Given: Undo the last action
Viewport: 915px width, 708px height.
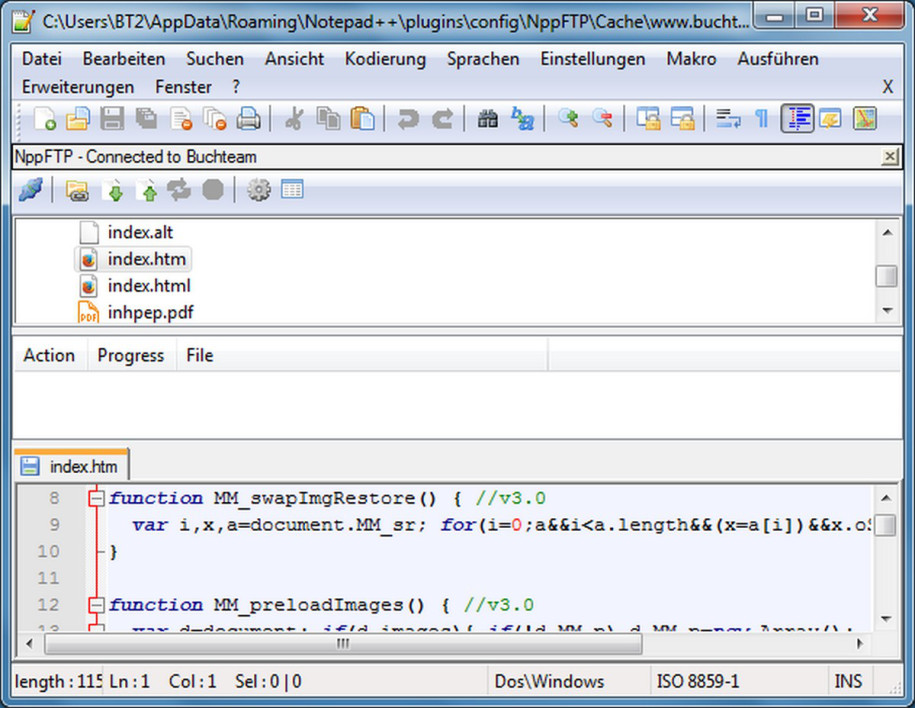Looking at the screenshot, I should 408,118.
